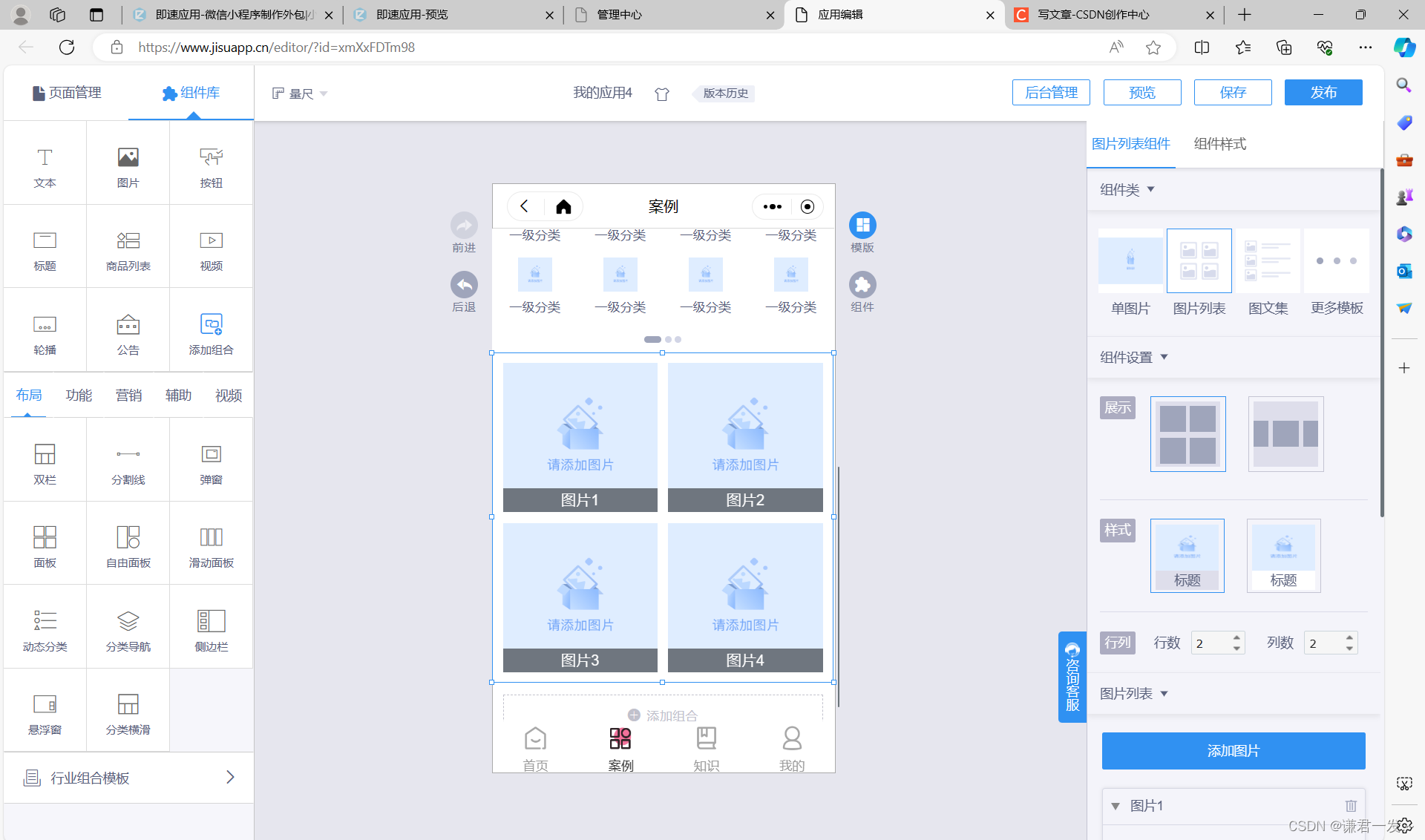Choose the horizontal scrolling 展示 layout

point(1285,434)
